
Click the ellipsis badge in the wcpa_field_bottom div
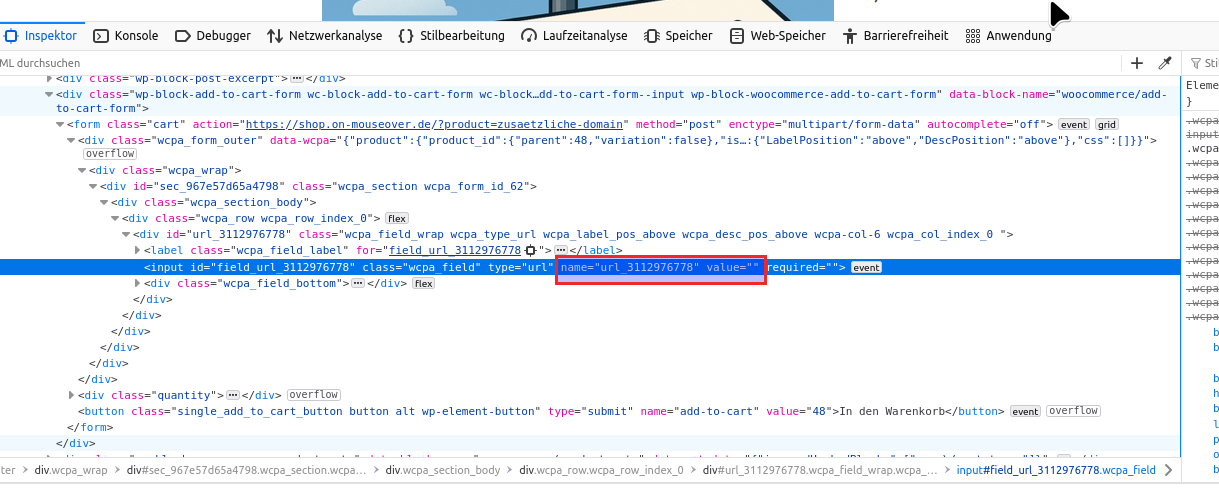357,284
